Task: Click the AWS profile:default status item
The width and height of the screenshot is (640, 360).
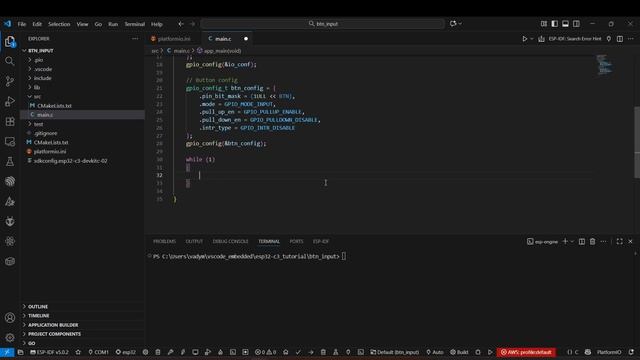Action: 526,352
